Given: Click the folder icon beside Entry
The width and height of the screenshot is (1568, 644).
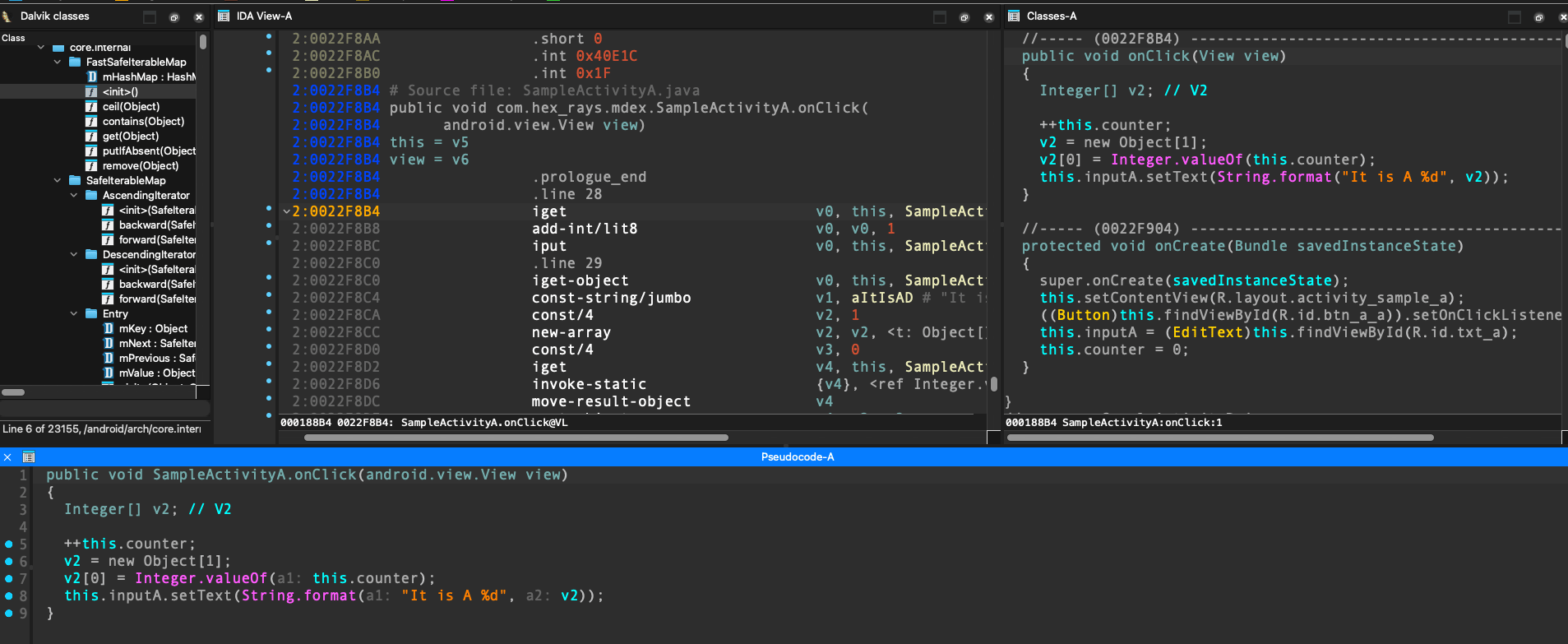Looking at the screenshot, I should click(91, 313).
